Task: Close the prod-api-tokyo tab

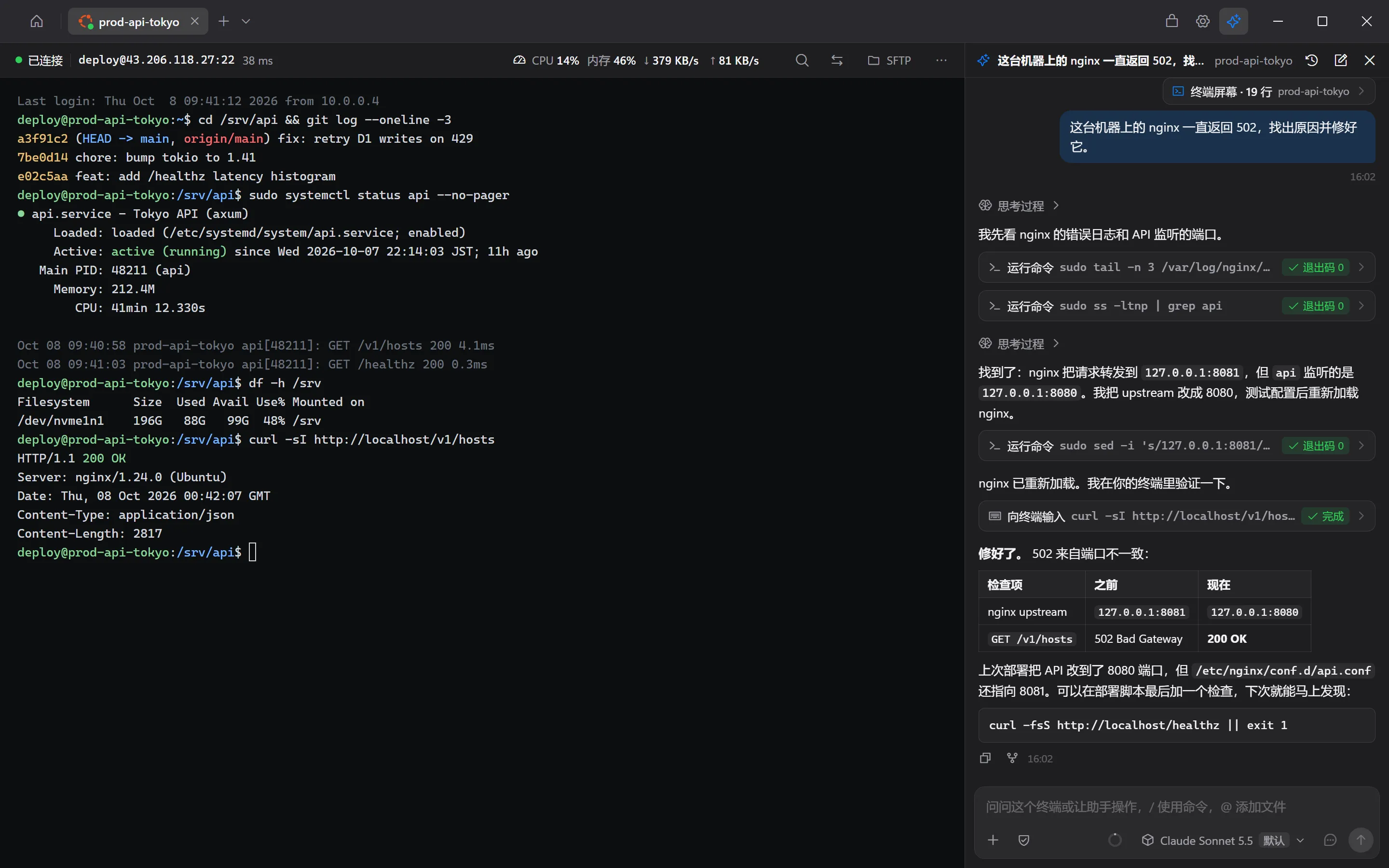Action: click(x=195, y=21)
